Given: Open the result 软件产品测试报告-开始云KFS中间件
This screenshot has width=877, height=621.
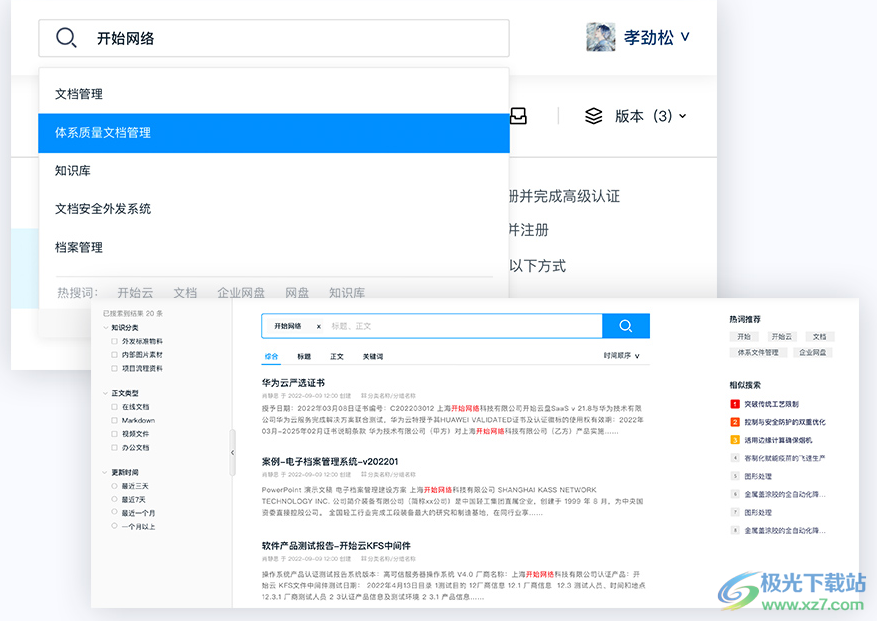Looking at the screenshot, I should click(x=336, y=545).
